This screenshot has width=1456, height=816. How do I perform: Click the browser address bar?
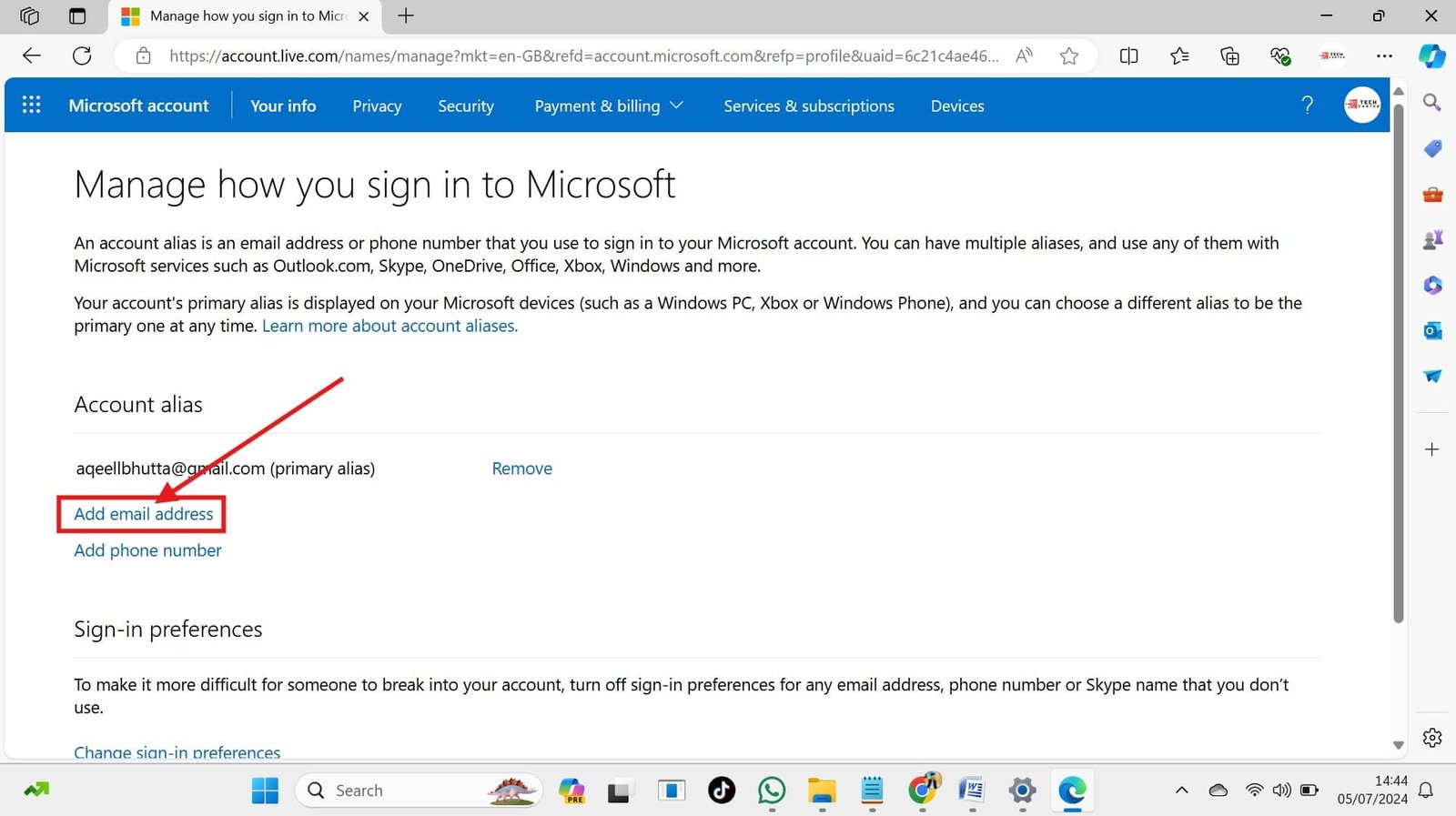[x=582, y=56]
